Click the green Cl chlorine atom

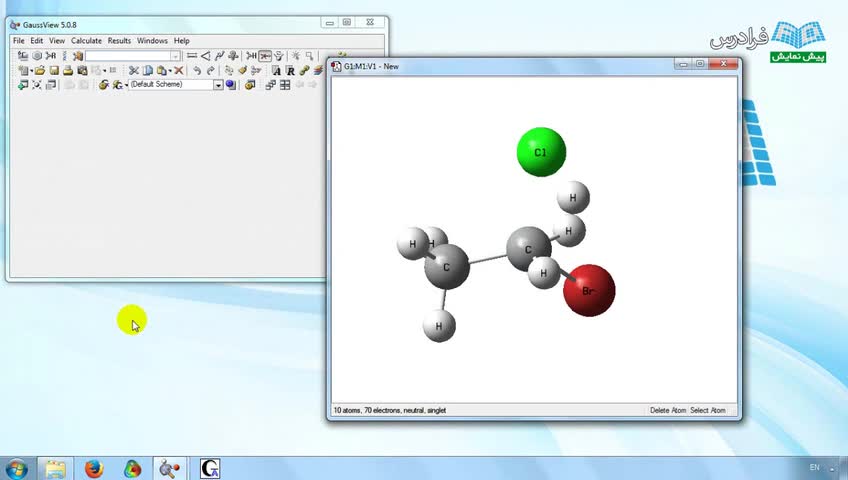click(x=541, y=152)
